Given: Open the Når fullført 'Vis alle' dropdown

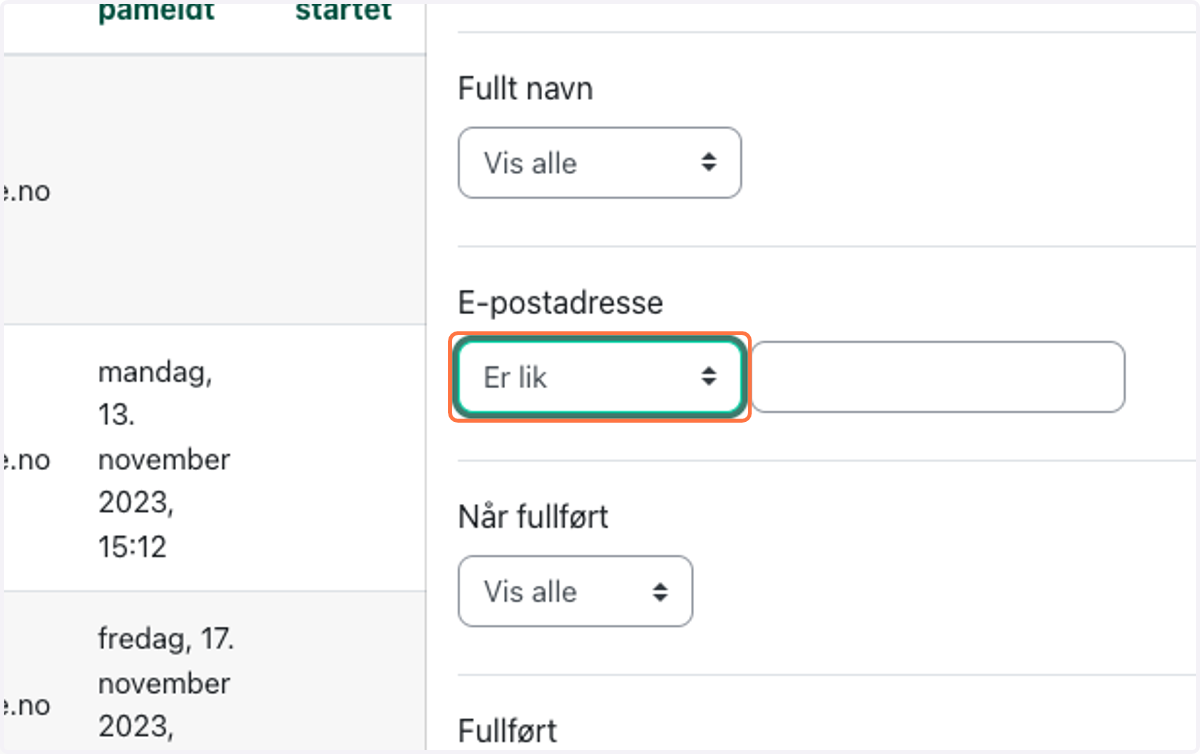Looking at the screenshot, I should (x=575, y=591).
